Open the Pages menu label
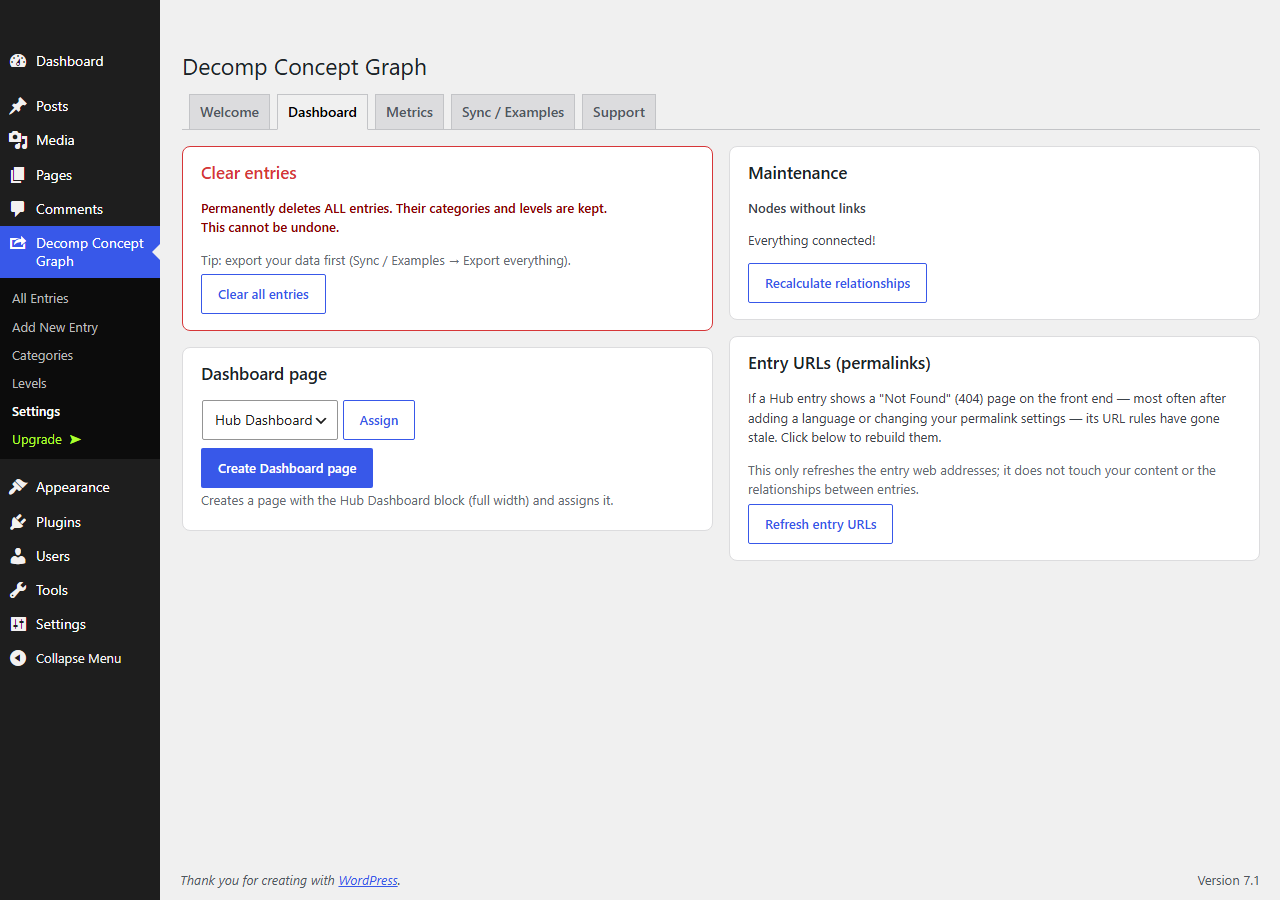 tap(54, 175)
